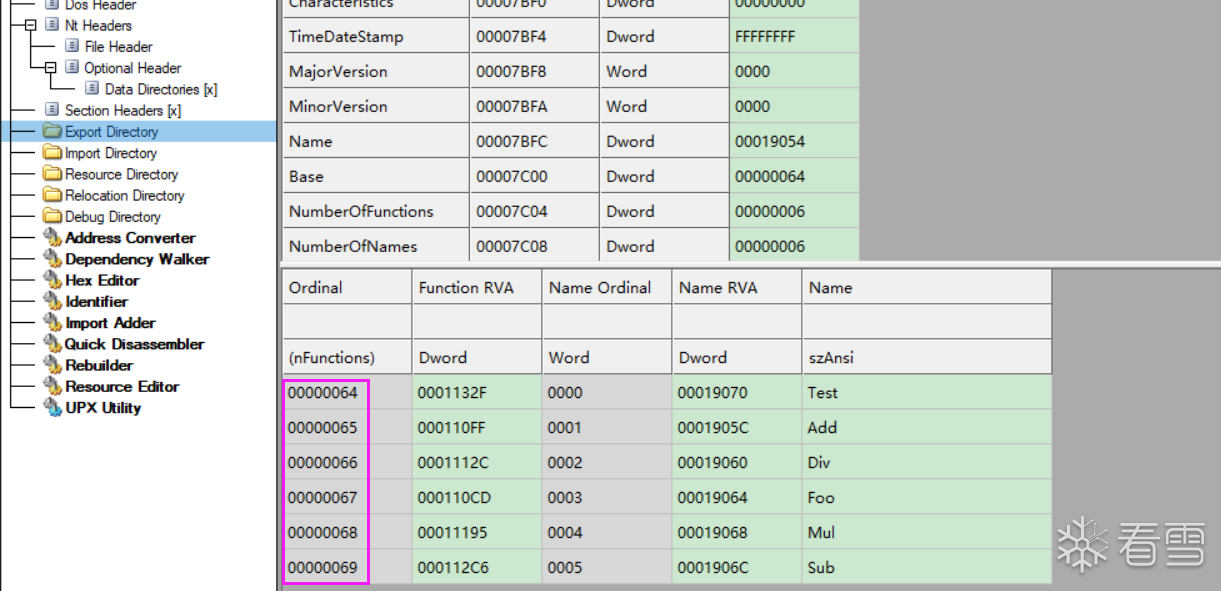Collapse the Optional Header tree node
Image resolution: width=1221 pixels, height=591 pixels.
[x=50, y=68]
